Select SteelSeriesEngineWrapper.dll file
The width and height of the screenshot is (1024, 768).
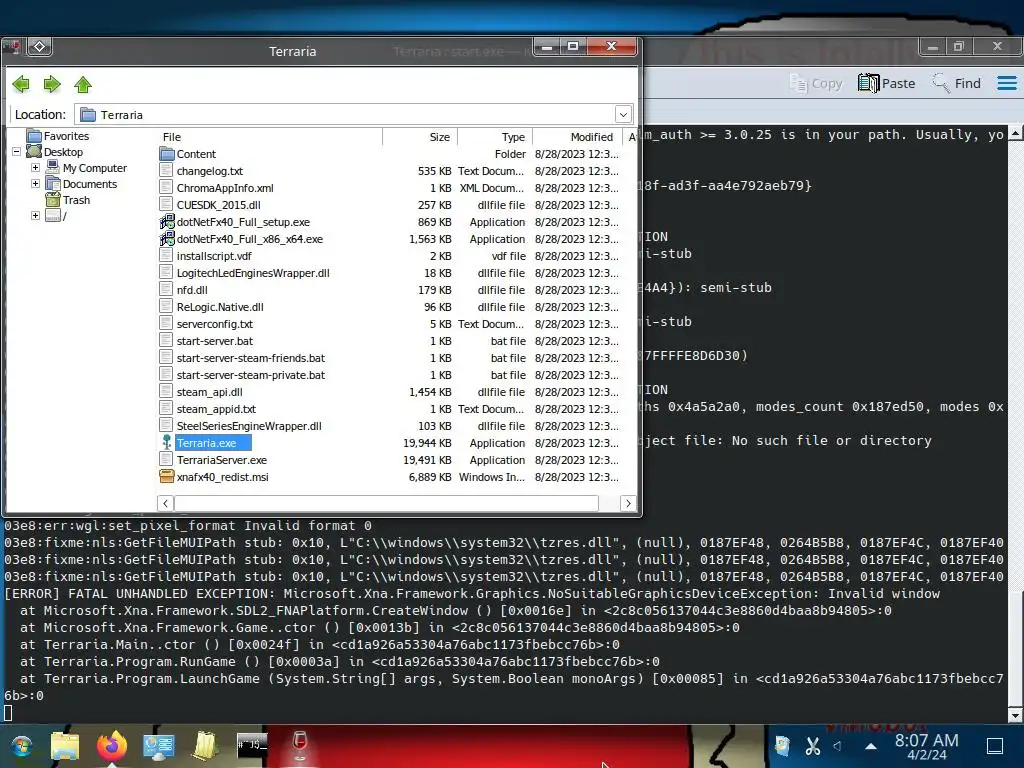pyautogui.click(x=249, y=426)
